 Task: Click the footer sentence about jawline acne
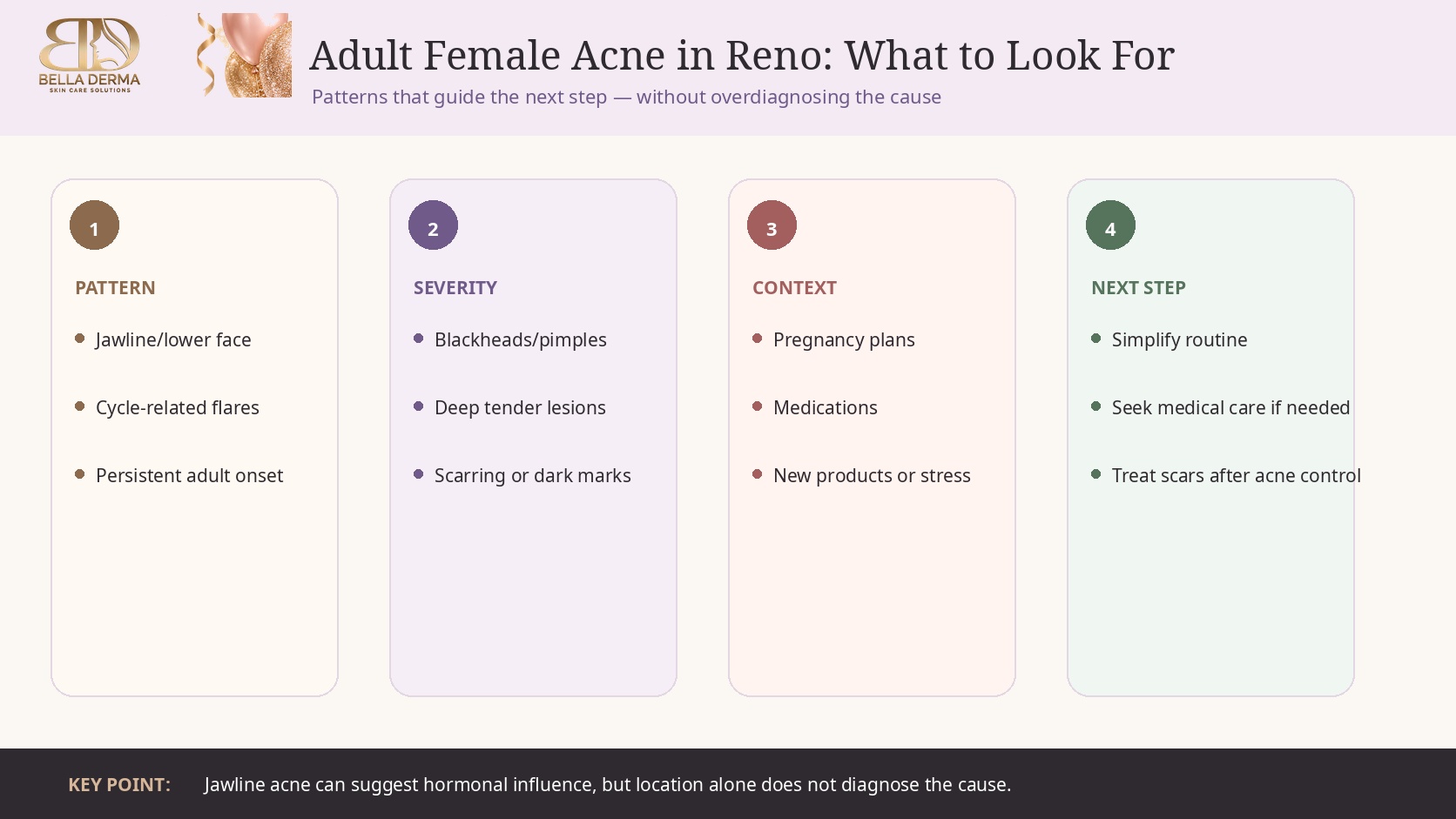click(x=608, y=784)
